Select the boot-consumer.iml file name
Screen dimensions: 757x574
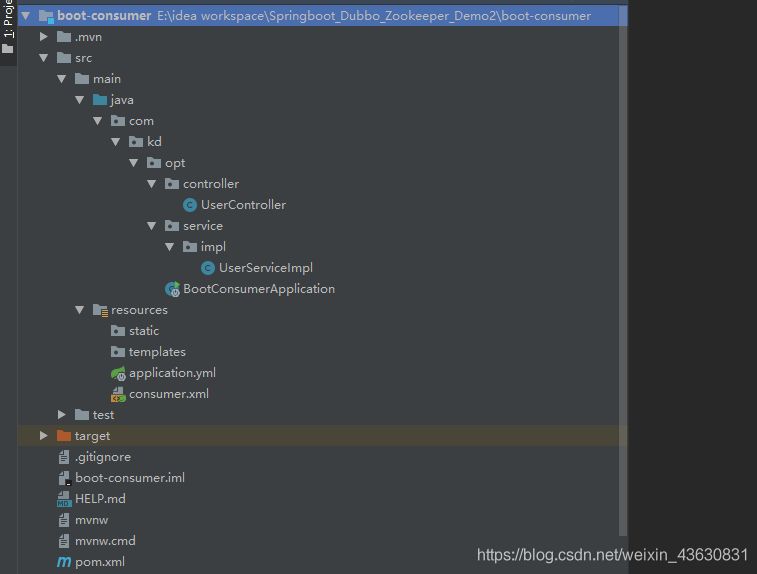click(x=130, y=478)
